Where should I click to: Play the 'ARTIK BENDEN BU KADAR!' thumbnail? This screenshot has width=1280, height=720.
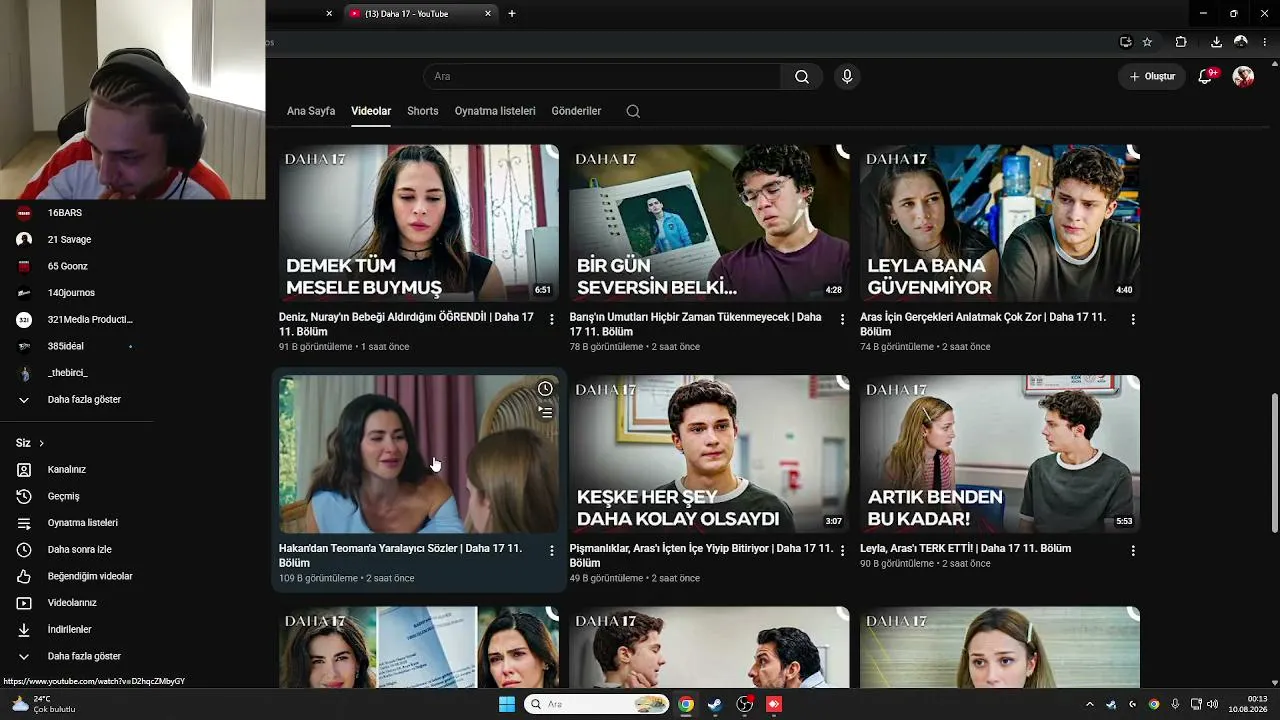pos(1000,454)
